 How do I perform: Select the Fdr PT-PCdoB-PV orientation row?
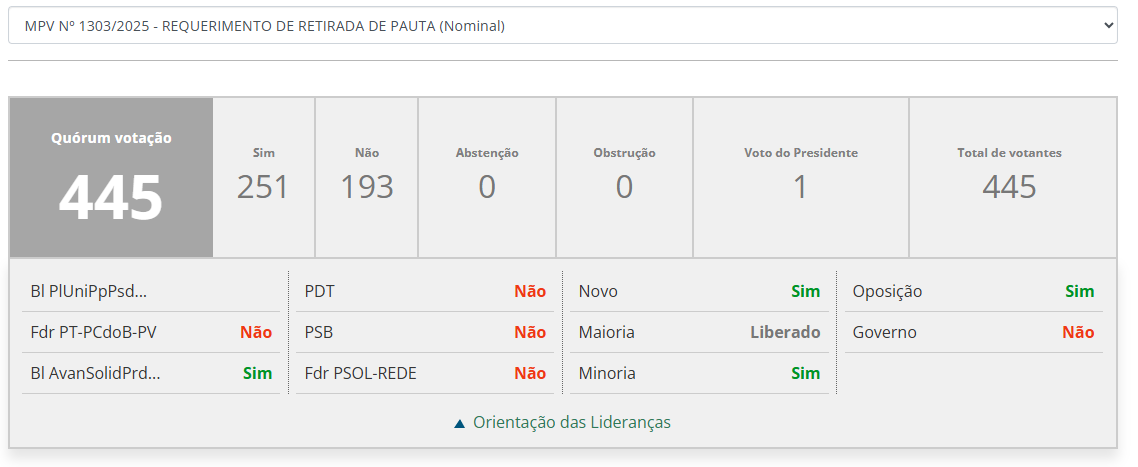(151, 333)
